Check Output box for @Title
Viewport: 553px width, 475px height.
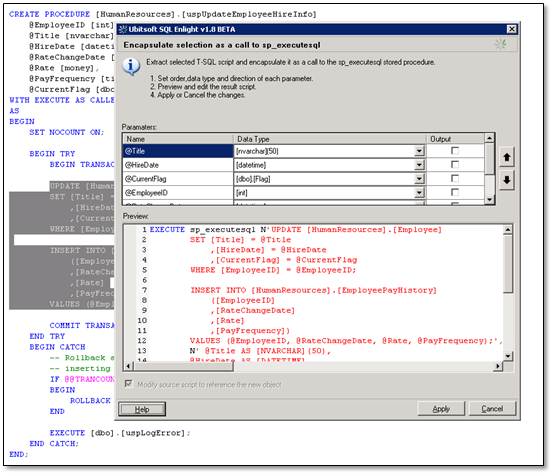click(455, 151)
